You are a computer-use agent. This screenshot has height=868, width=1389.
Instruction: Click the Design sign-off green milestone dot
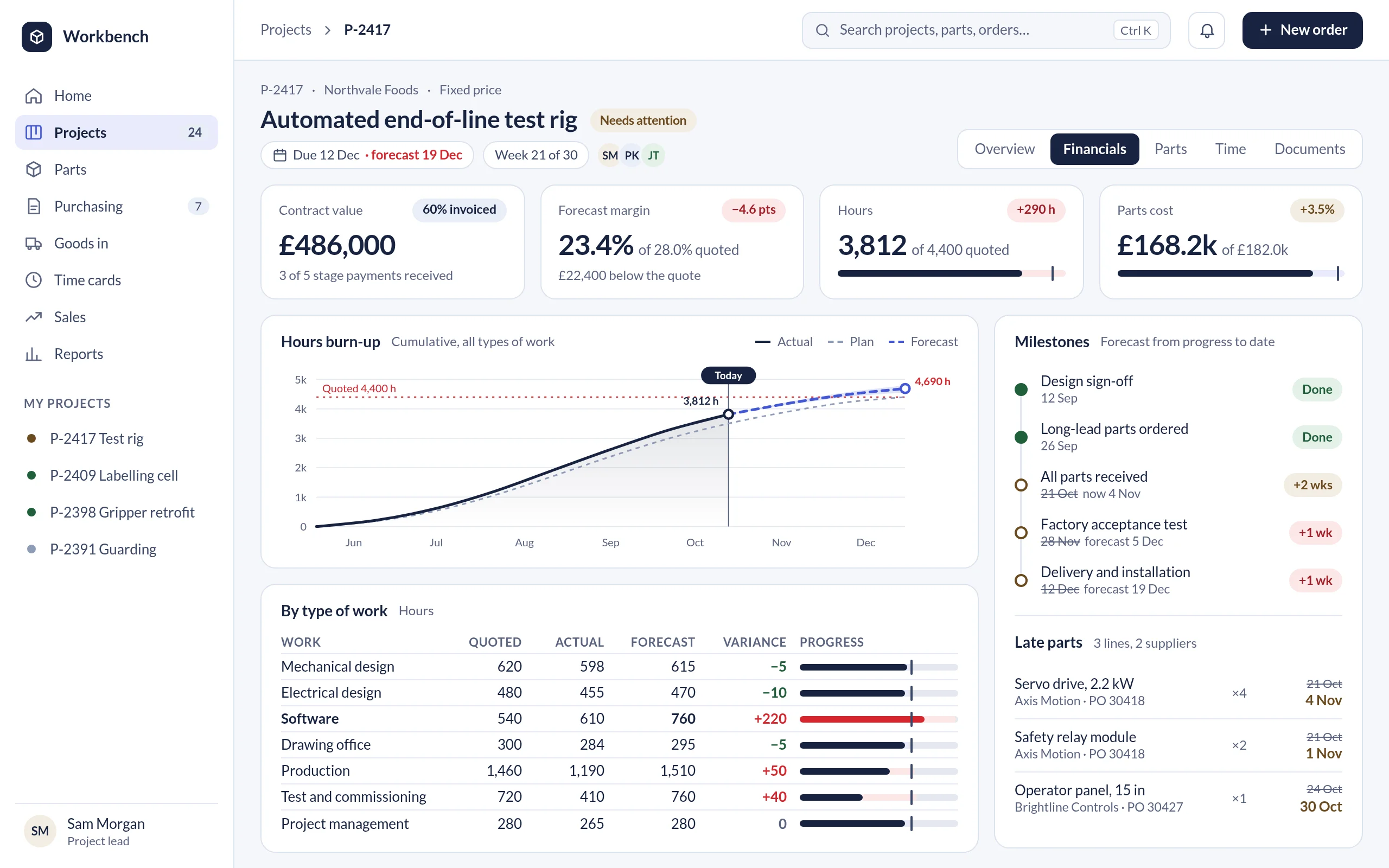click(1021, 389)
